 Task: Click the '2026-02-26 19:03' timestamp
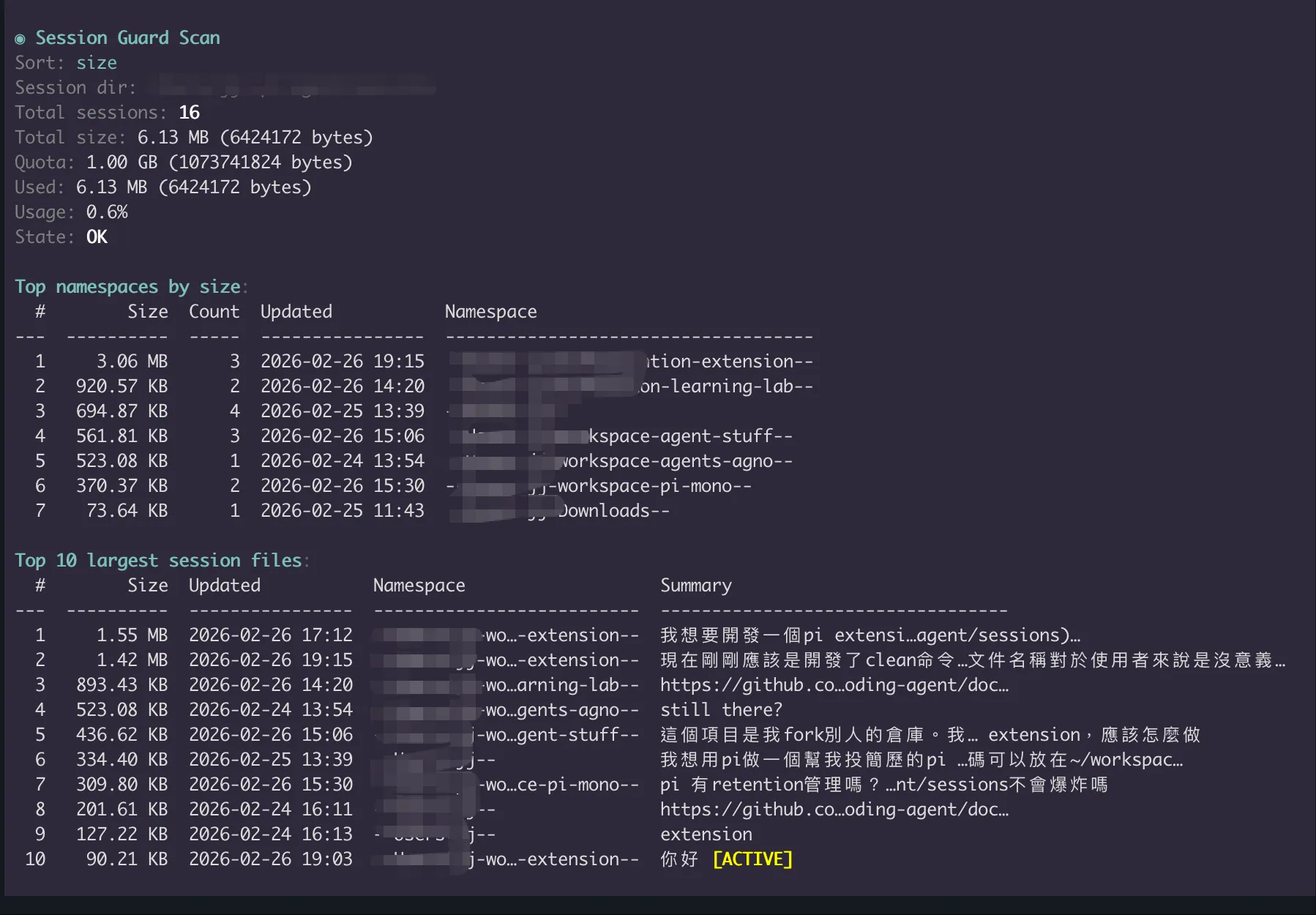pos(271,859)
